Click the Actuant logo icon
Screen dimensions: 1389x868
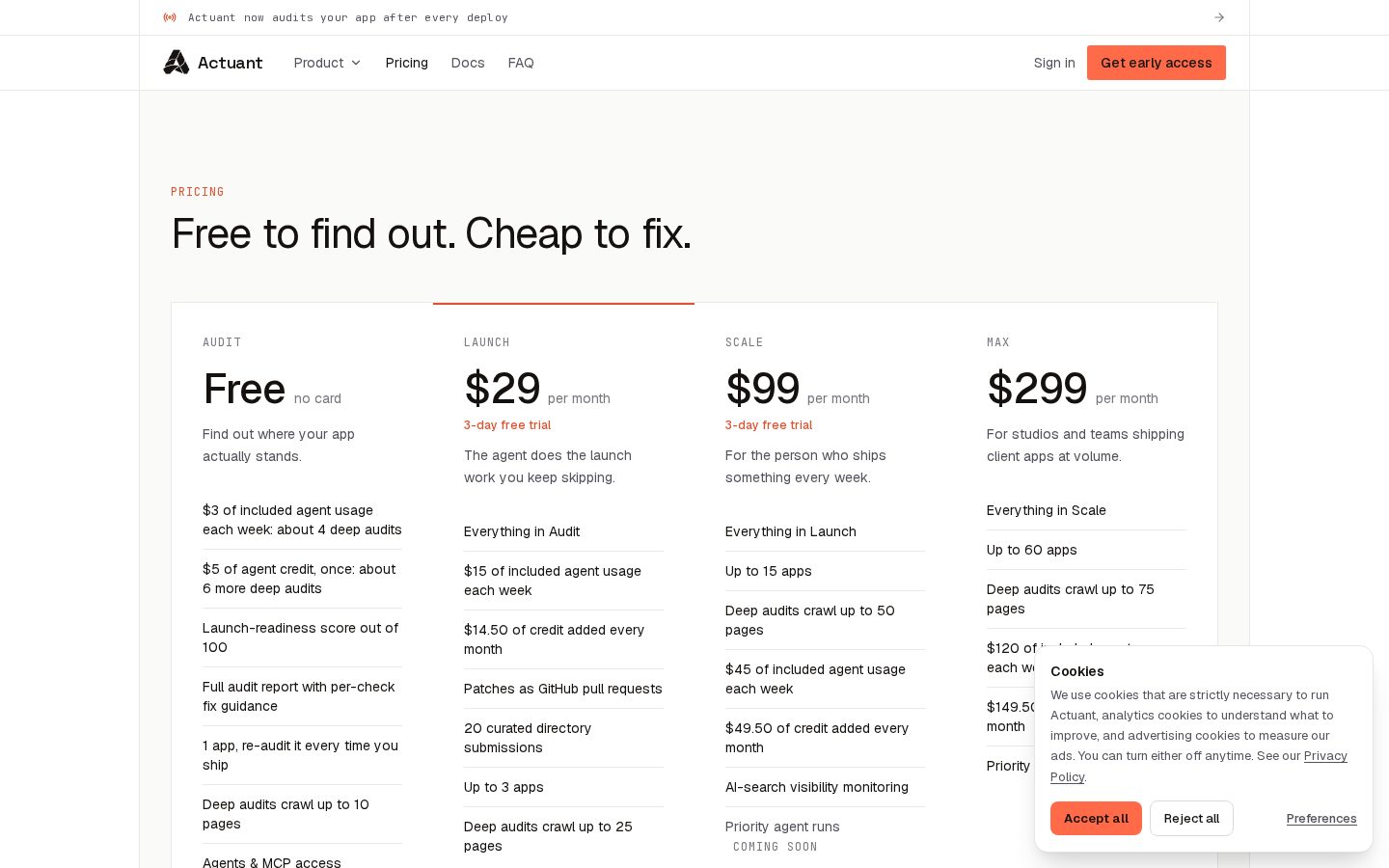(x=177, y=63)
